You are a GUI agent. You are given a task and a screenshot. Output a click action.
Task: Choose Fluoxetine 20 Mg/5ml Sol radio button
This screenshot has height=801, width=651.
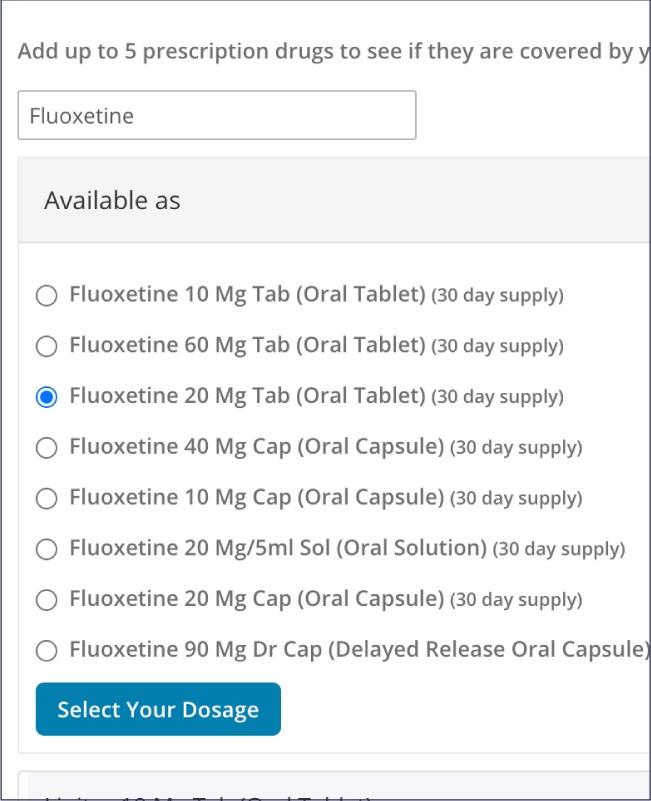47,549
